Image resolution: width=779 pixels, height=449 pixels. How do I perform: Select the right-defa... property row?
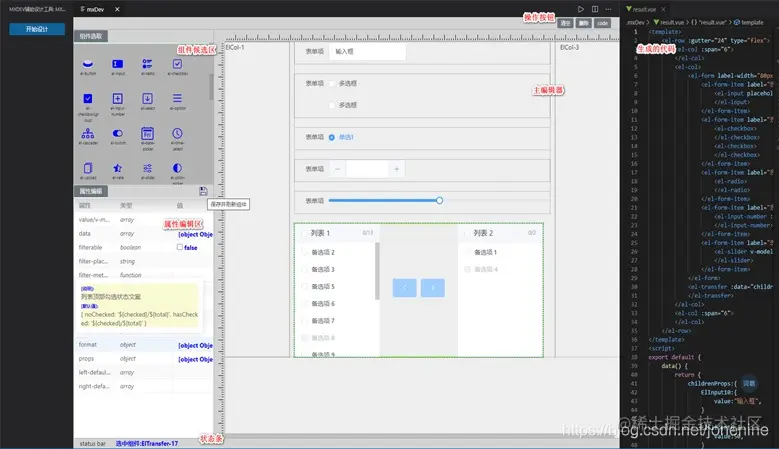point(144,386)
